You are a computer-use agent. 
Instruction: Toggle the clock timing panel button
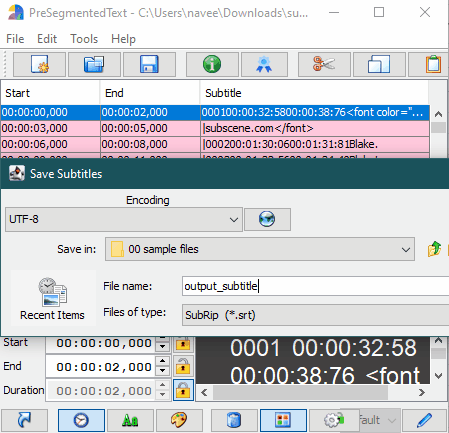point(81,420)
